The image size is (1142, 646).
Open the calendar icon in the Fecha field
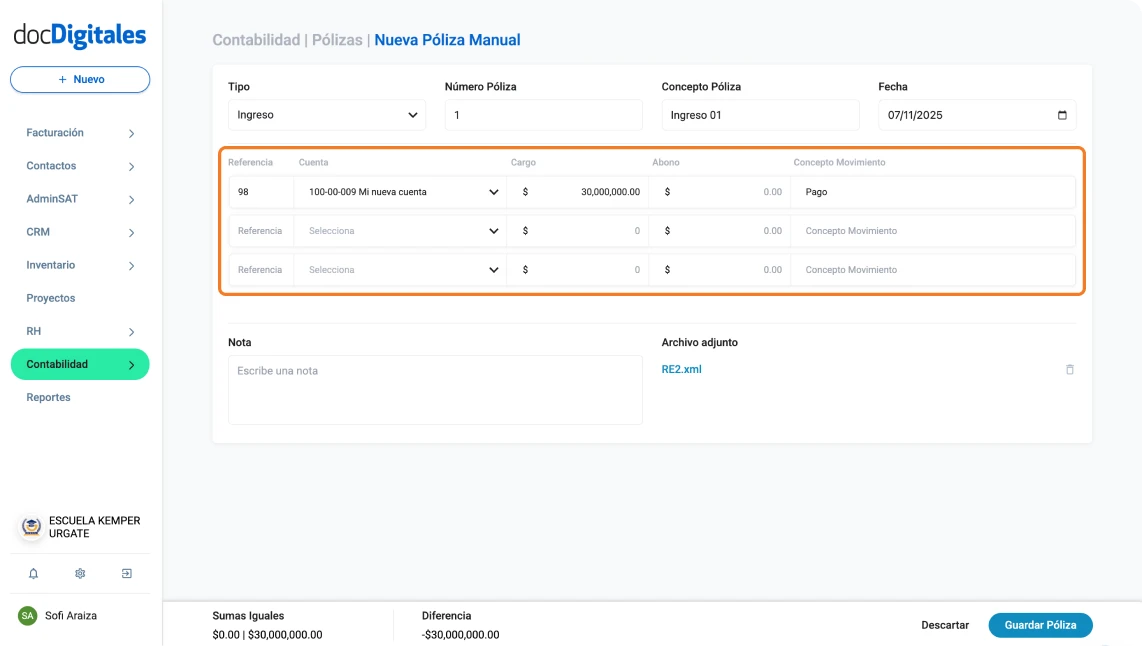[x=1064, y=114]
